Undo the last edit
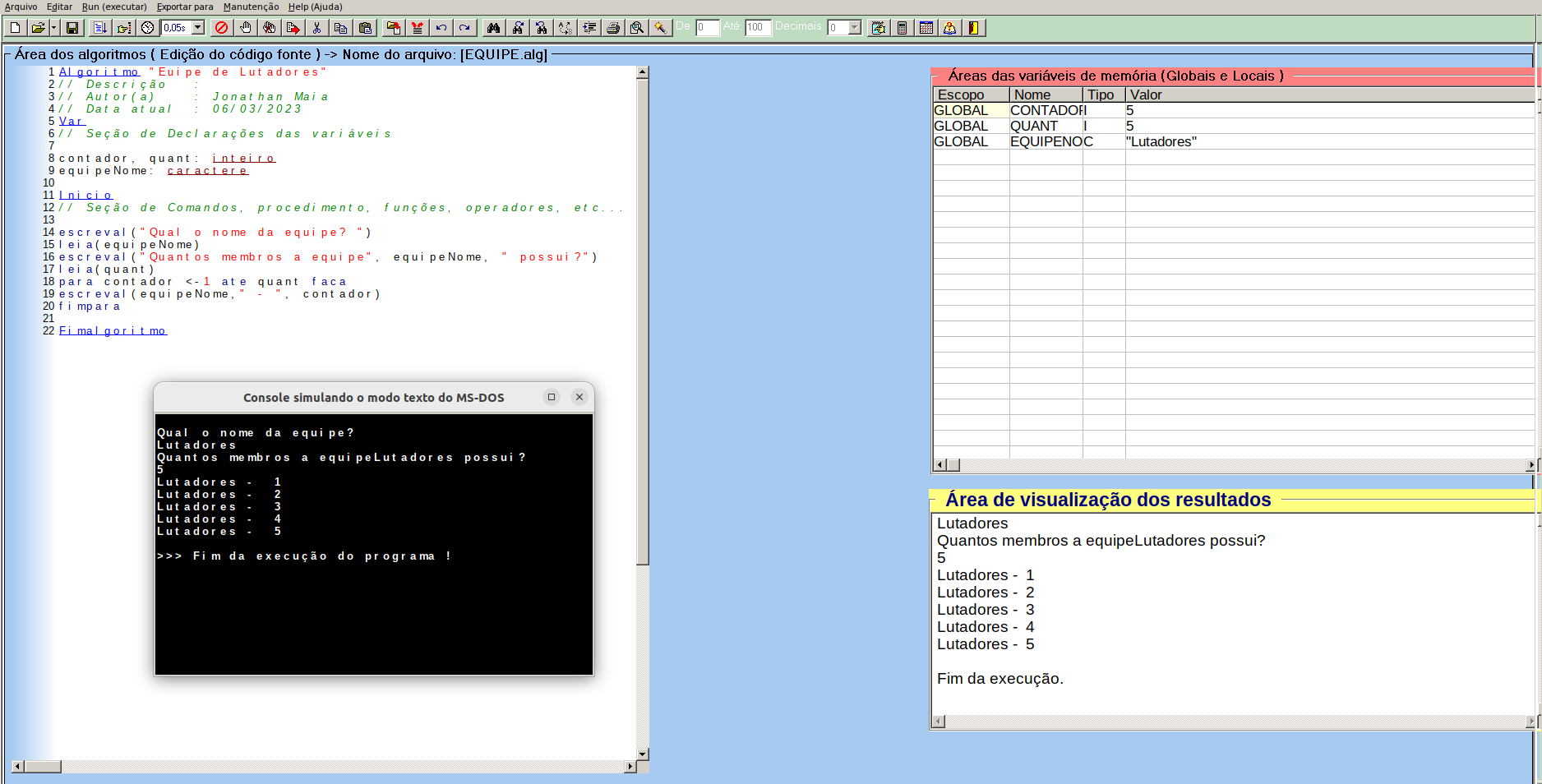The height and width of the screenshot is (784, 1542). pyautogui.click(x=441, y=28)
